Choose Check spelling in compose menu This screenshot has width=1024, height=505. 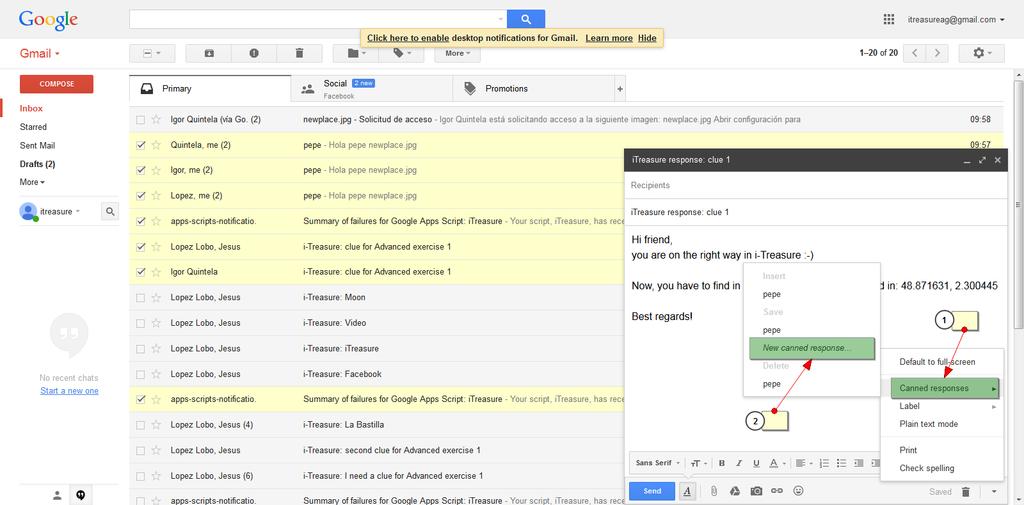coord(927,468)
